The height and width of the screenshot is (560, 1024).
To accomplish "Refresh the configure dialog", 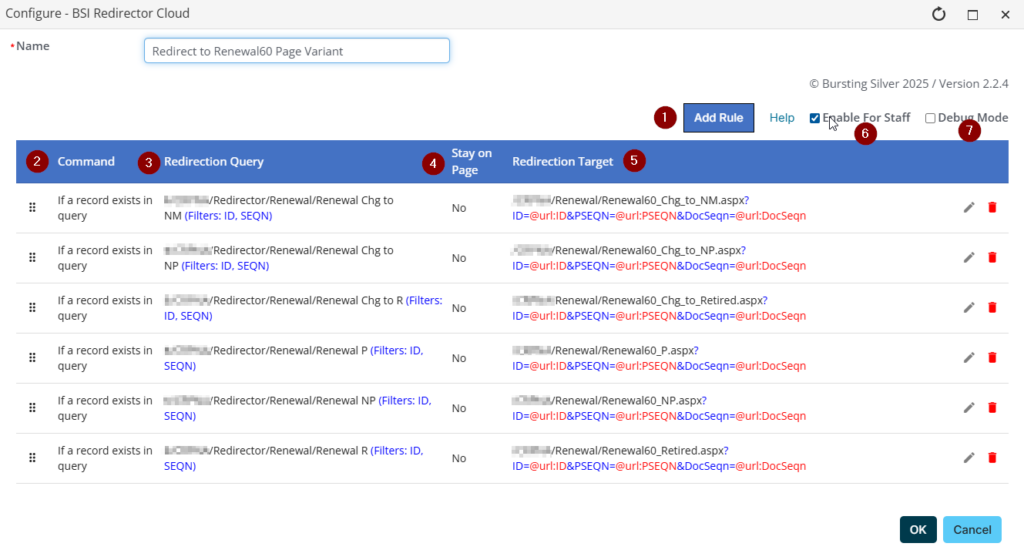I will 938,14.
